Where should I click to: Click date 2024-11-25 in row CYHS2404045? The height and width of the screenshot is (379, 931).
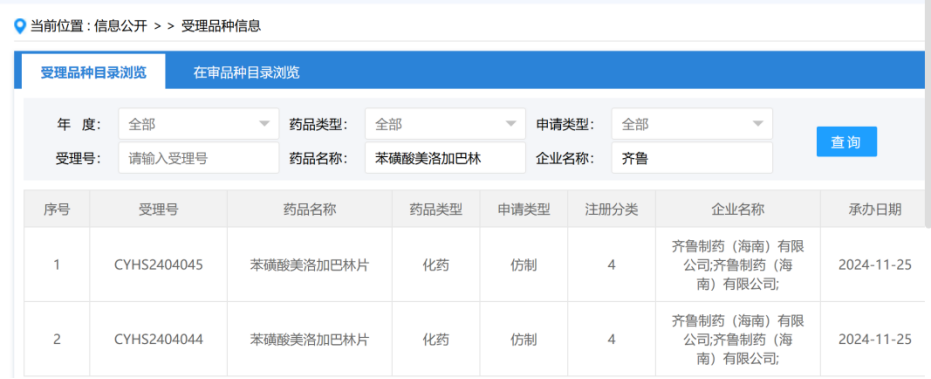coord(875,265)
